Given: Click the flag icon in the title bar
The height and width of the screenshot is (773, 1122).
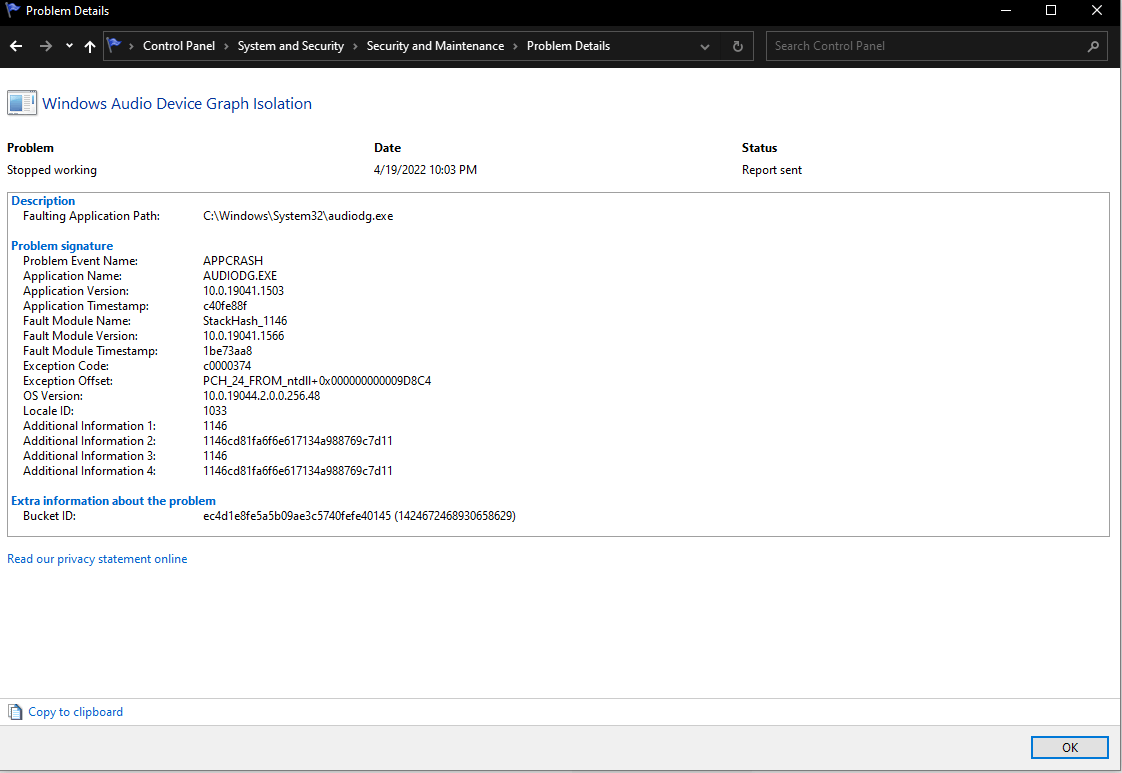Looking at the screenshot, I should tap(12, 10).
